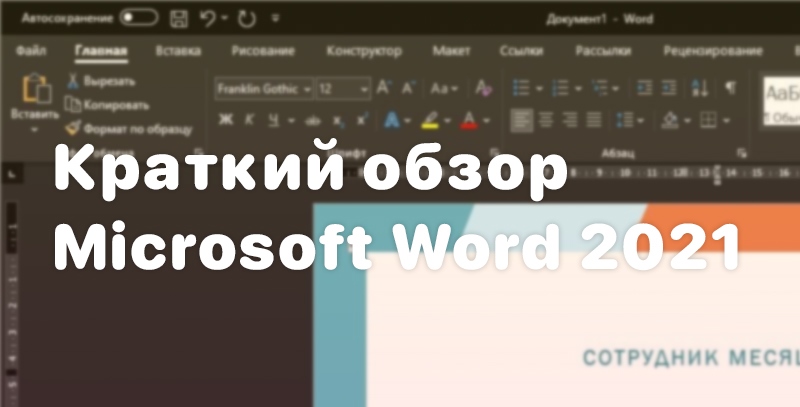Open the Файл tab
The height and width of the screenshot is (407, 800).
click(x=31, y=51)
